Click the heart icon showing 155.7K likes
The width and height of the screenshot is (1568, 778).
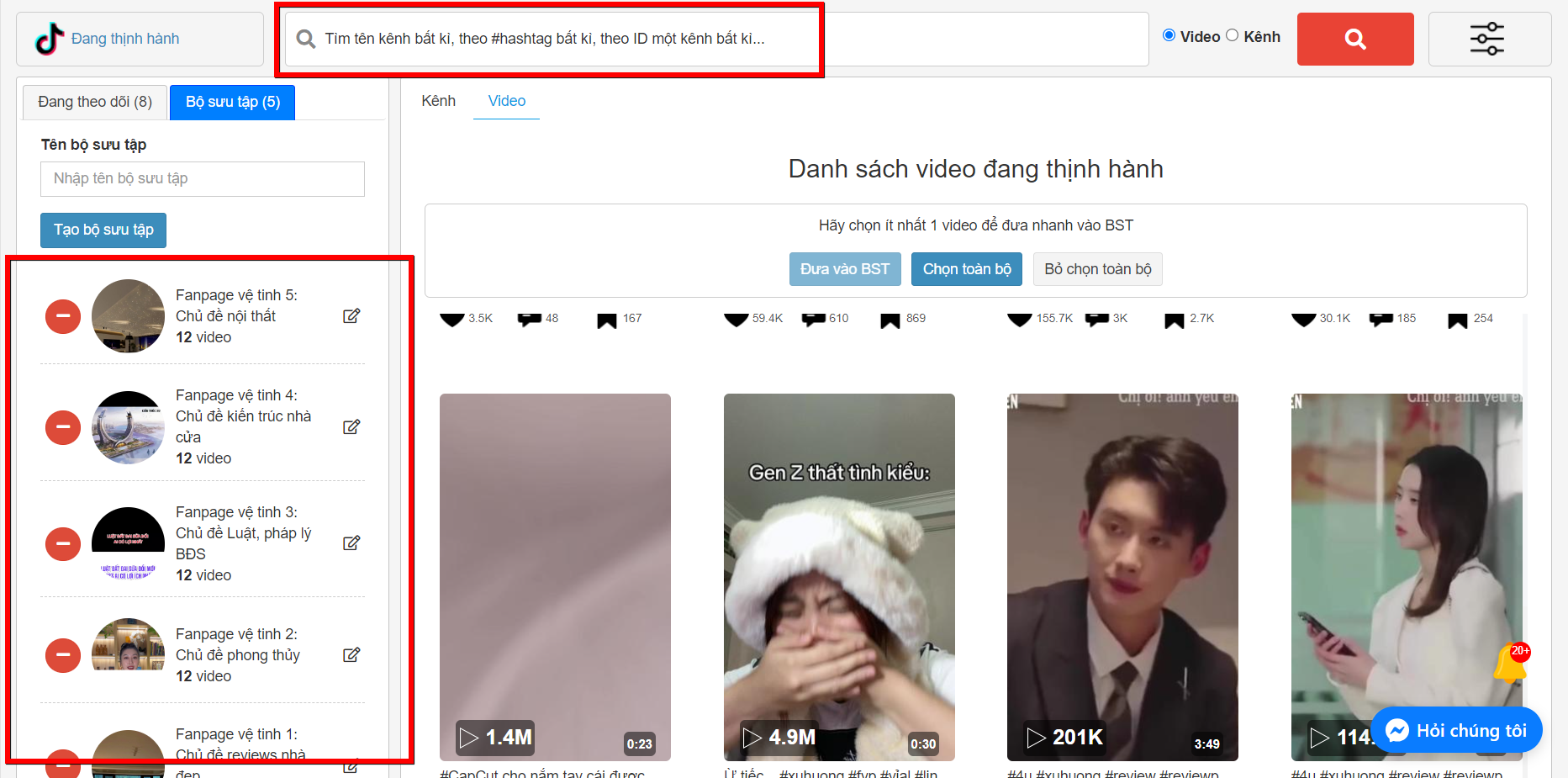pyautogui.click(x=1020, y=320)
